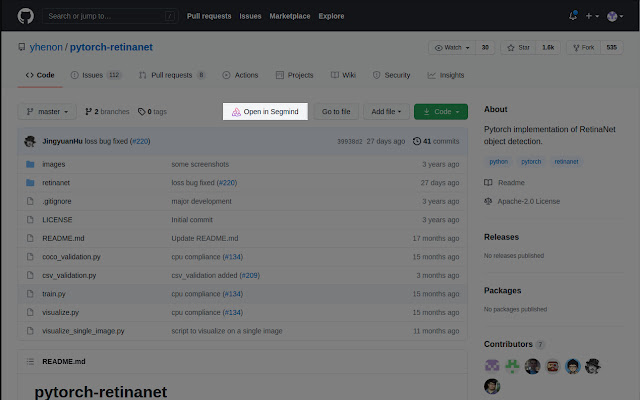
Task: Switch to the Wiki tab
Action: 343,75
